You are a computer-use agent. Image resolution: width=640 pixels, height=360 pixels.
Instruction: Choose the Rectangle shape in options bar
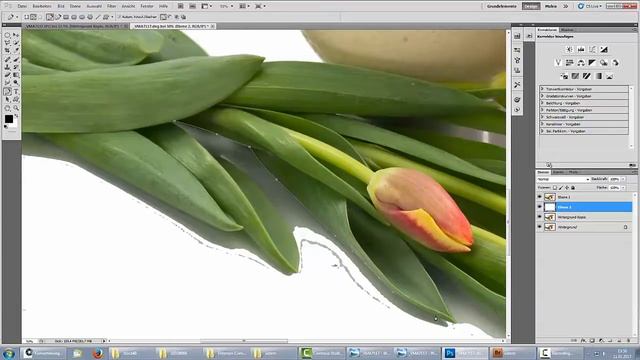[x=66, y=17]
